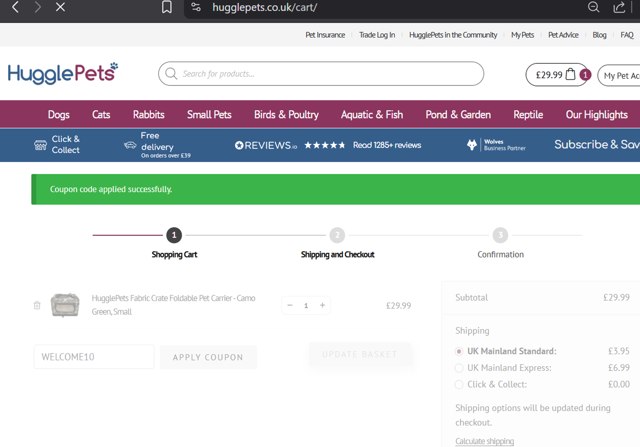Click the Coupon code applied successfully message

[111, 189]
